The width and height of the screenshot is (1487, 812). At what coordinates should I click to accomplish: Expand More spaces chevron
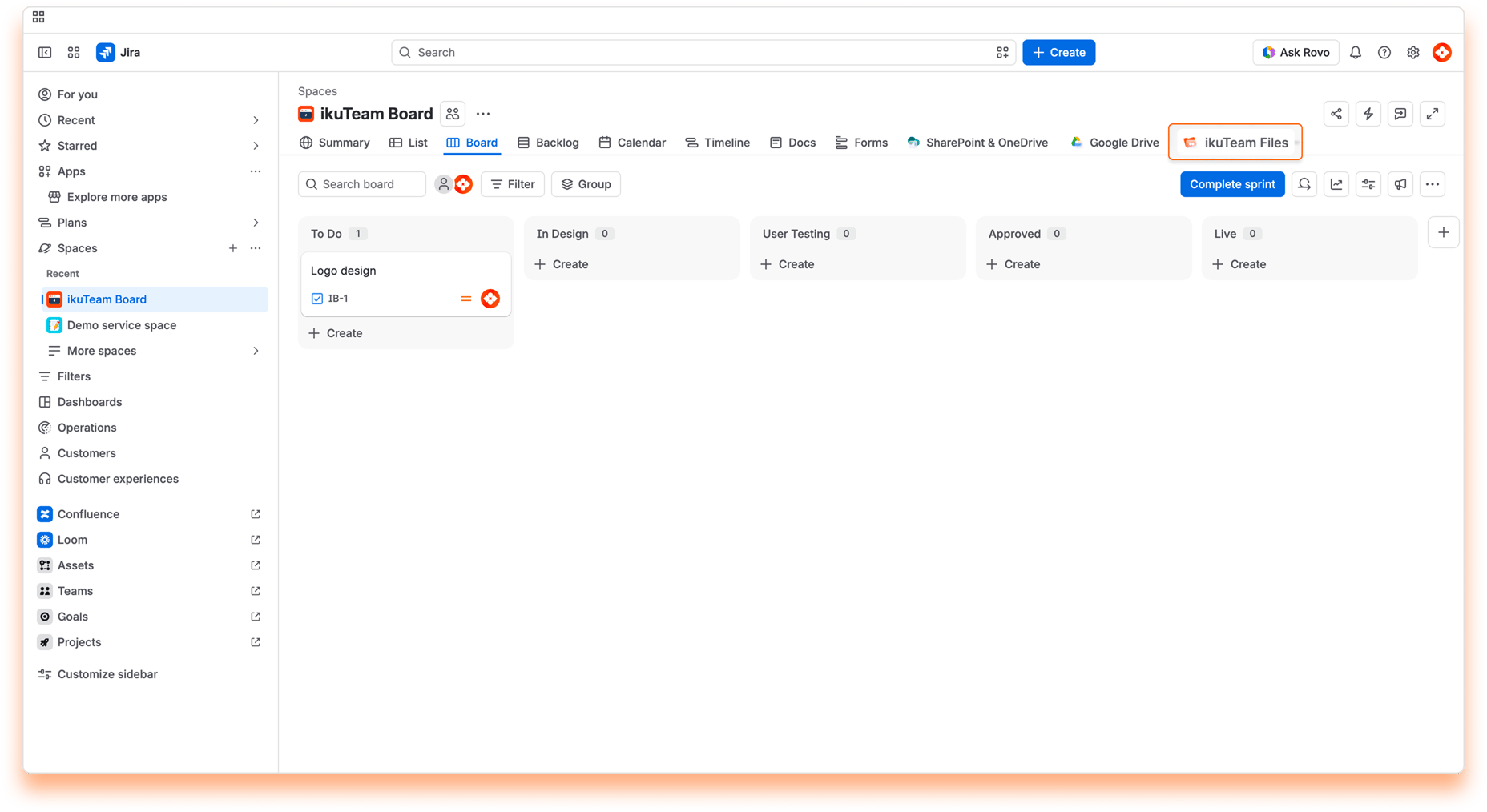click(256, 351)
